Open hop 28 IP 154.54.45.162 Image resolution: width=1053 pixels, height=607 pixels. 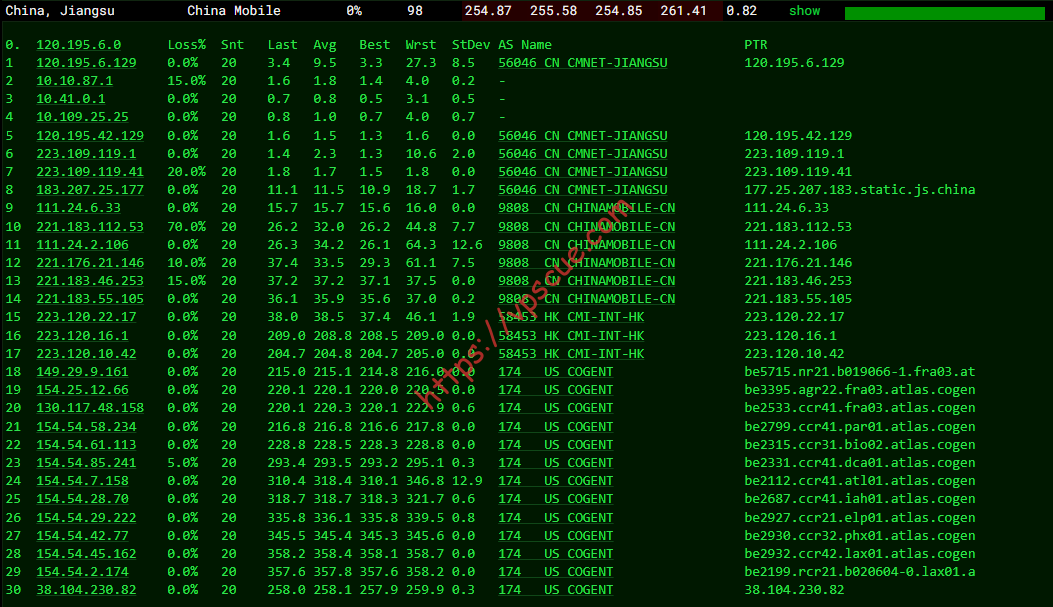86,555
